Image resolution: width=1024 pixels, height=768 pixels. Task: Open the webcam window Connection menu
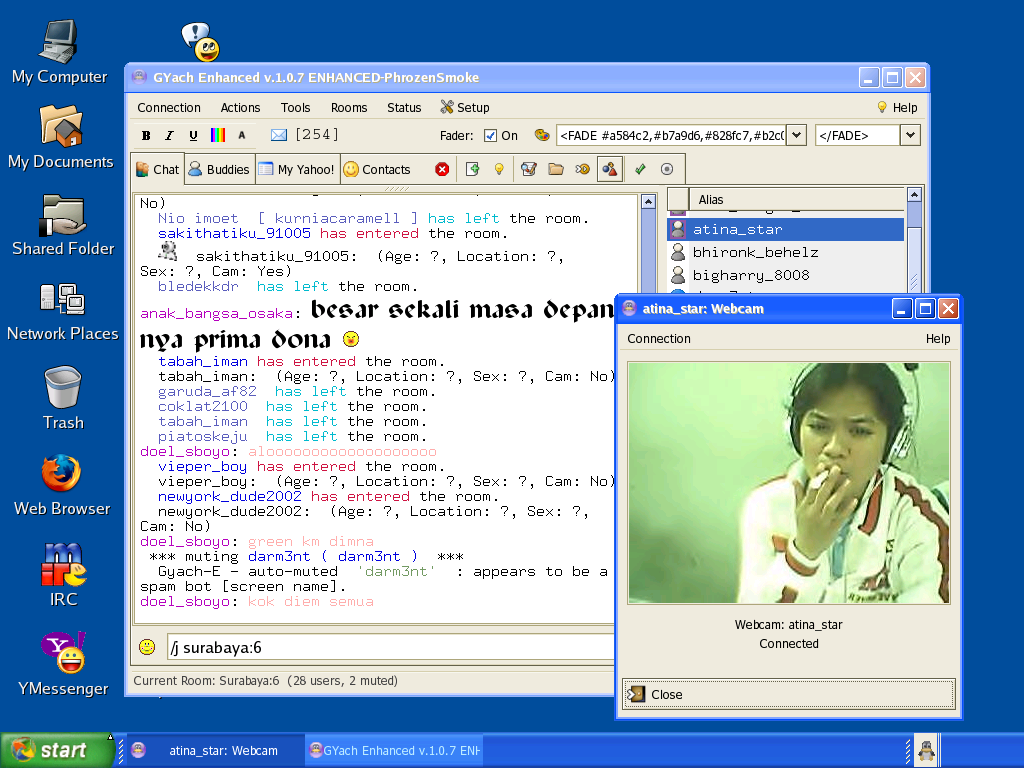coord(659,339)
